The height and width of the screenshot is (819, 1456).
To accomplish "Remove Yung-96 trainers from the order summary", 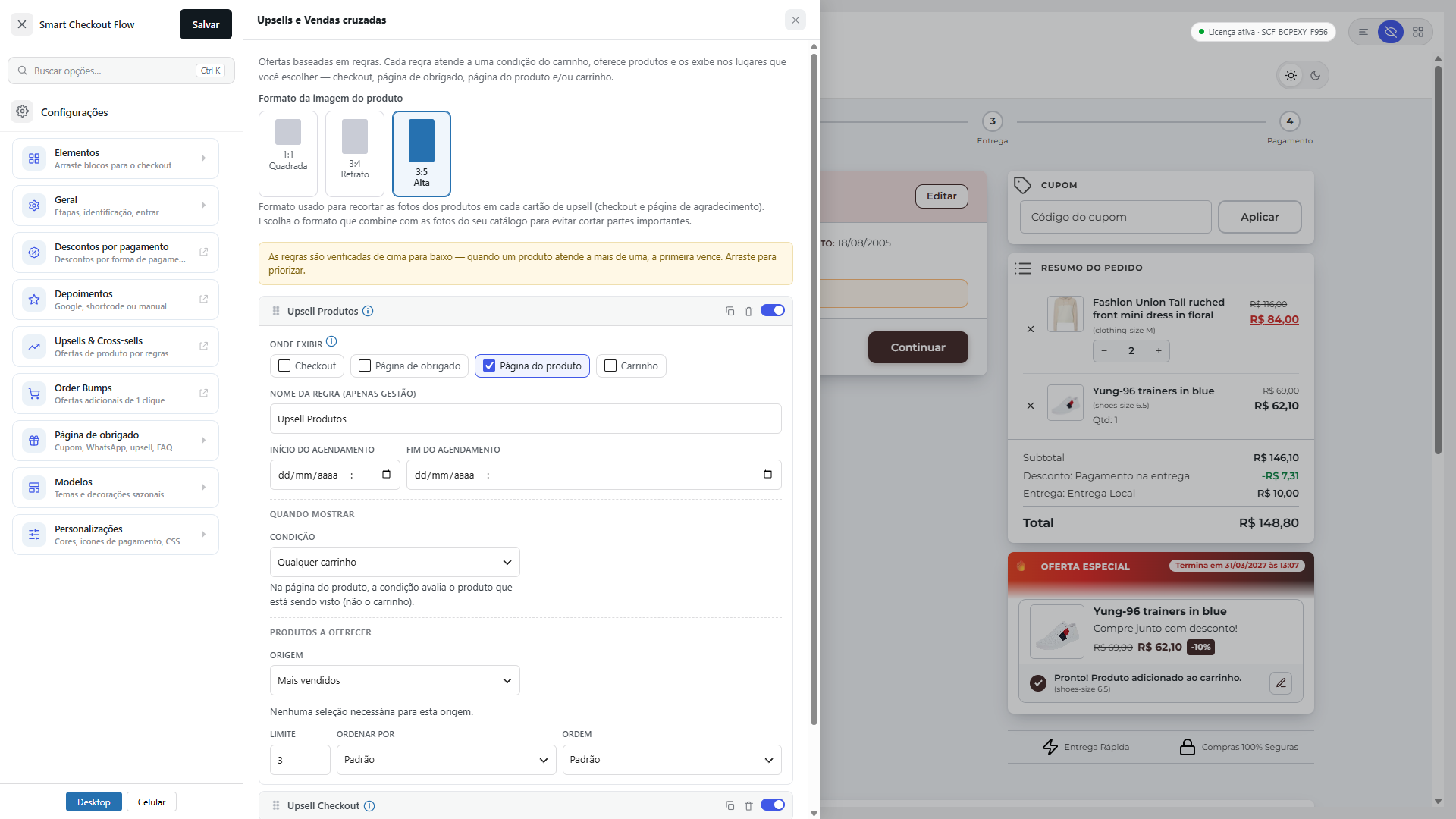I will pos(1031,406).
